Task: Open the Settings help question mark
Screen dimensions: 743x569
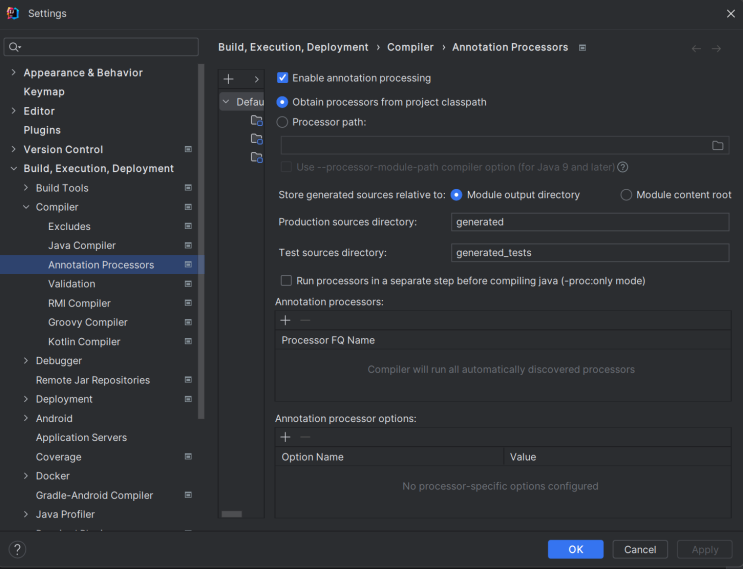Action: [18, 550]
